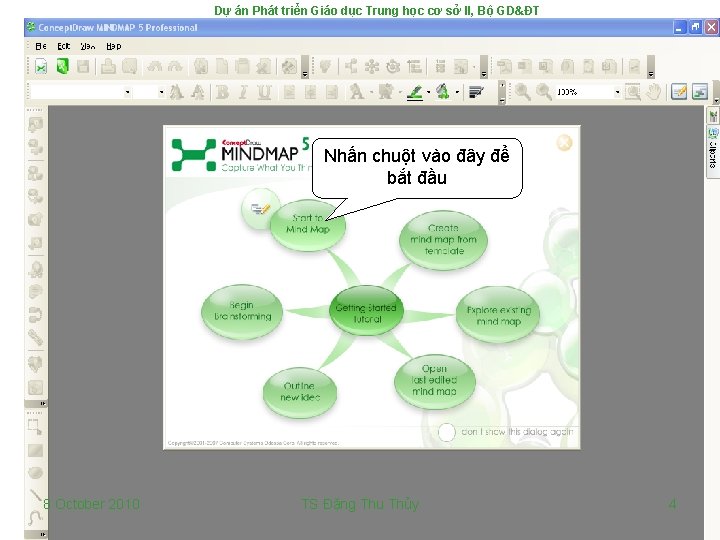Click the Zoom to fit page icon
The image size is (720, 540).
tap(633, 92)
